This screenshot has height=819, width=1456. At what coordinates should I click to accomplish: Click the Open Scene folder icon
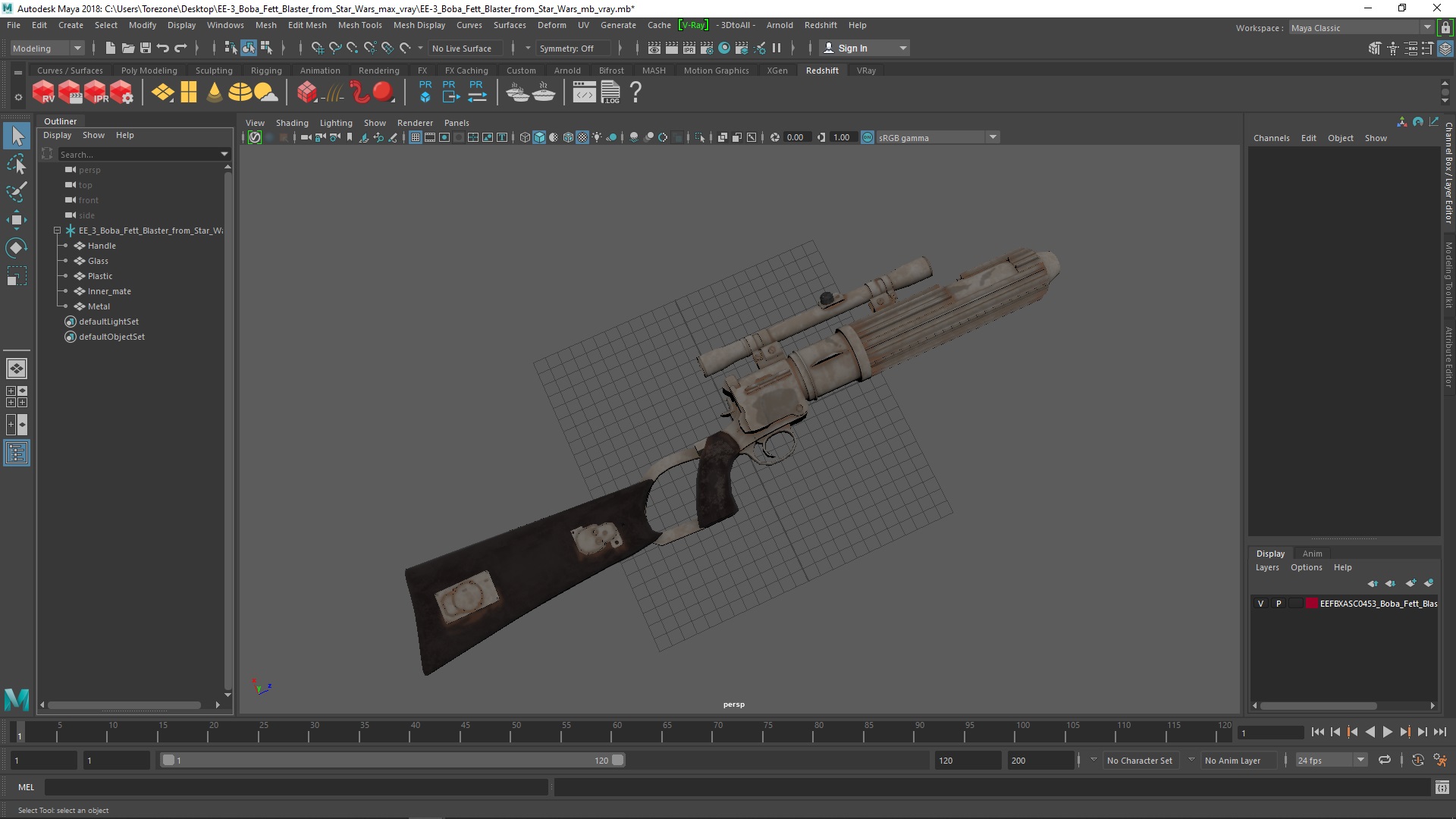point(128,48)
